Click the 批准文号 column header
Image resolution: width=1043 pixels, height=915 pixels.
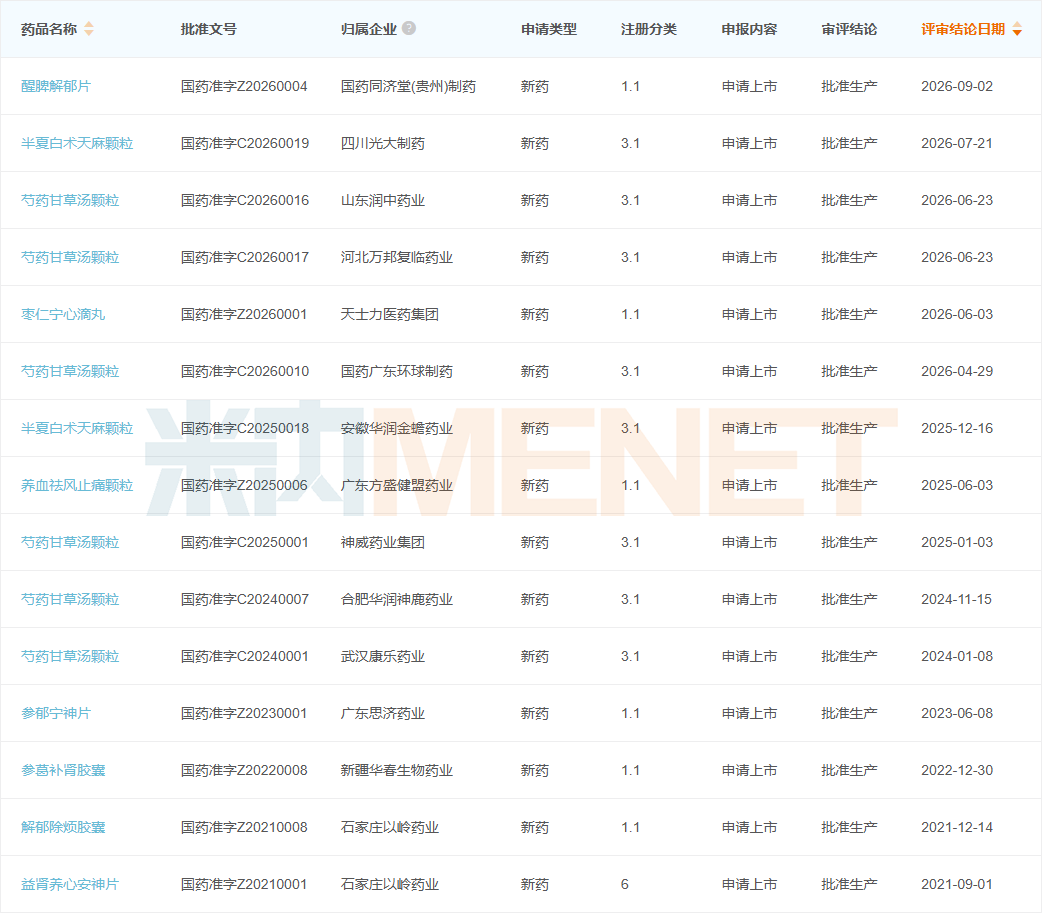click(x=208, y=29)
